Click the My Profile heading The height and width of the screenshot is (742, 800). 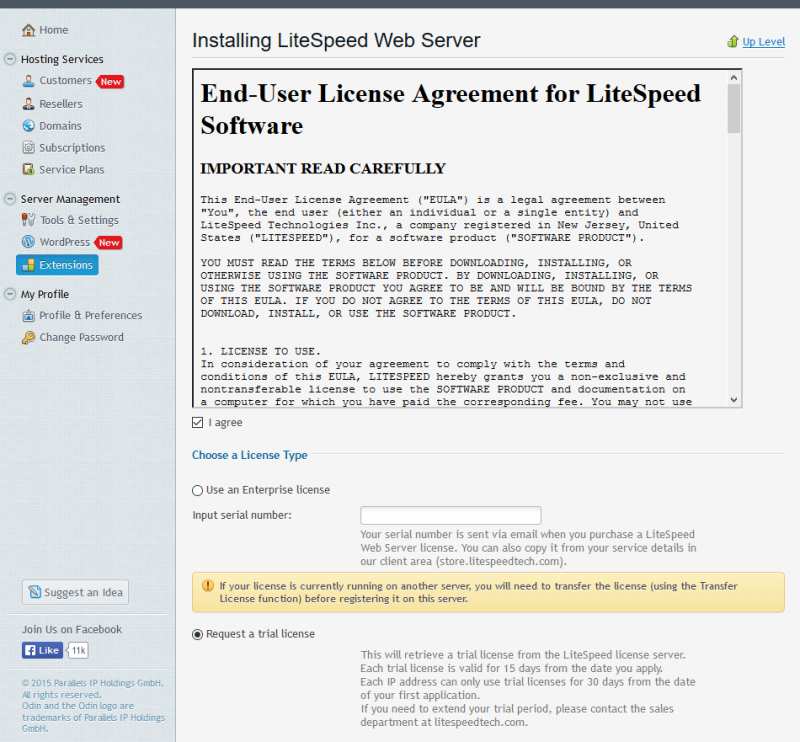click(45, 294)
